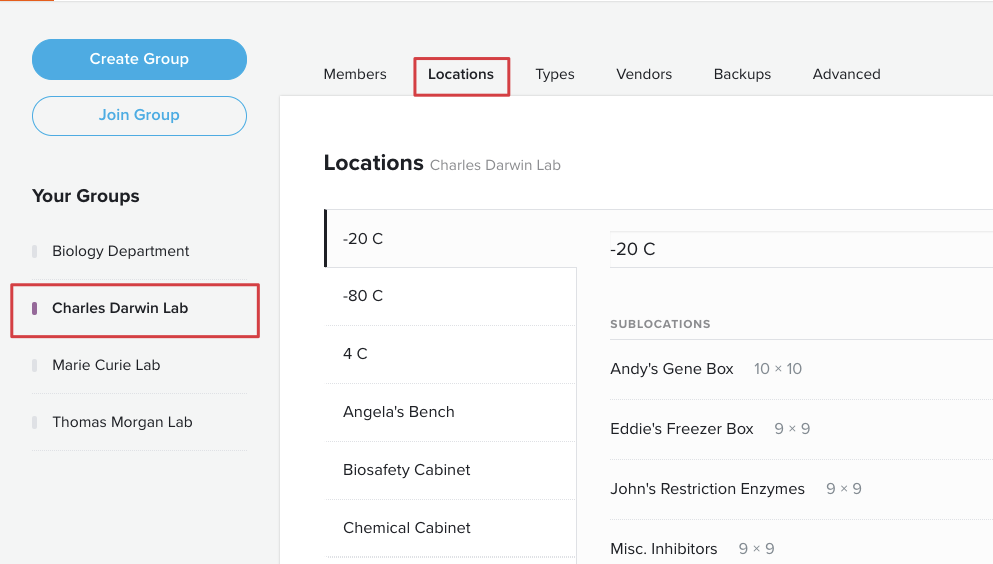The image size is (993, 564).
Task: Click the purple color marker beside Charles Darwin Lab
Action: click(34, 308)
